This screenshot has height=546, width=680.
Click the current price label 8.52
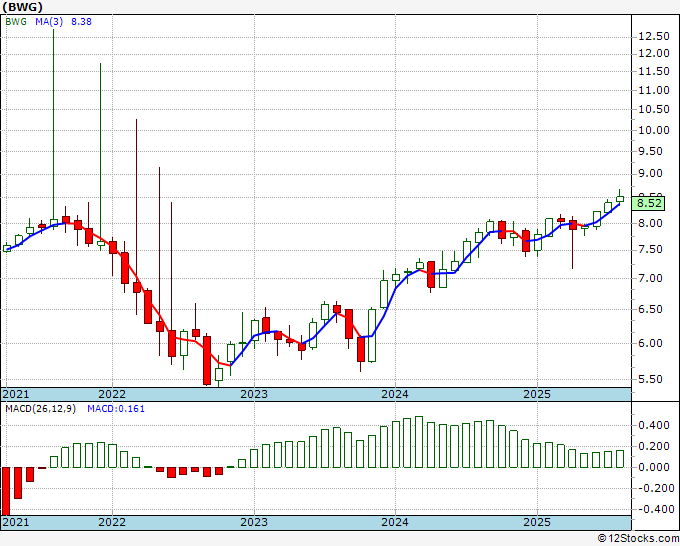(648, 203)
